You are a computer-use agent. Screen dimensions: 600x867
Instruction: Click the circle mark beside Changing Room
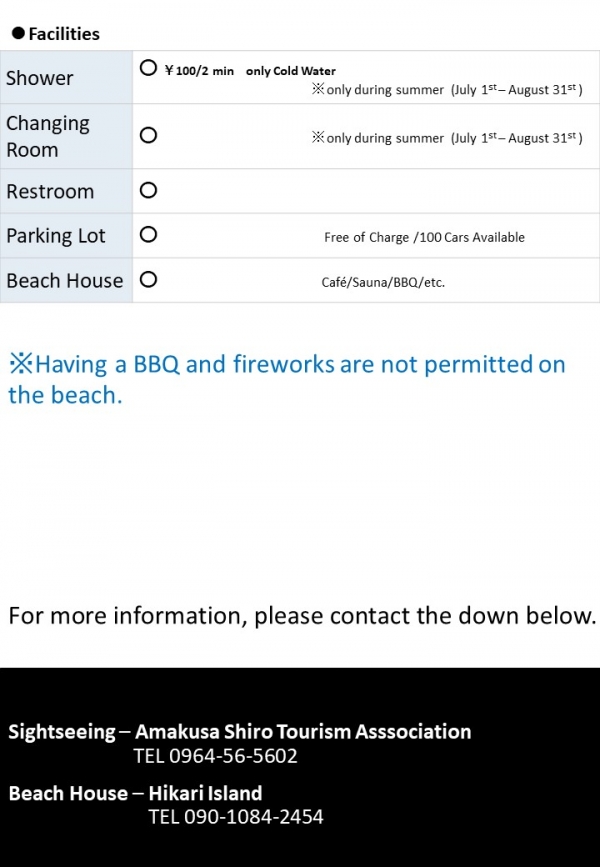tap(148, 135)
